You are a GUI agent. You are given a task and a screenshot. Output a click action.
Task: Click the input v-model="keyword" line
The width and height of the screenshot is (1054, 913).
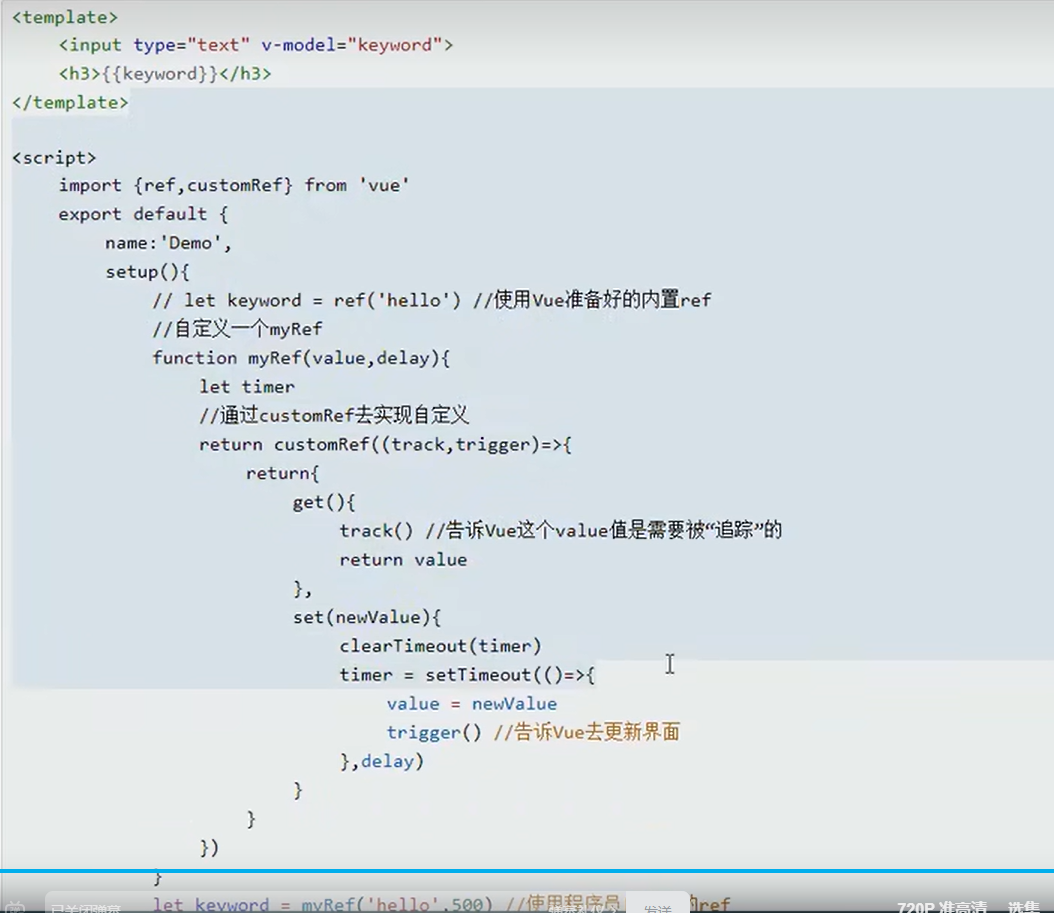(256, 45)
